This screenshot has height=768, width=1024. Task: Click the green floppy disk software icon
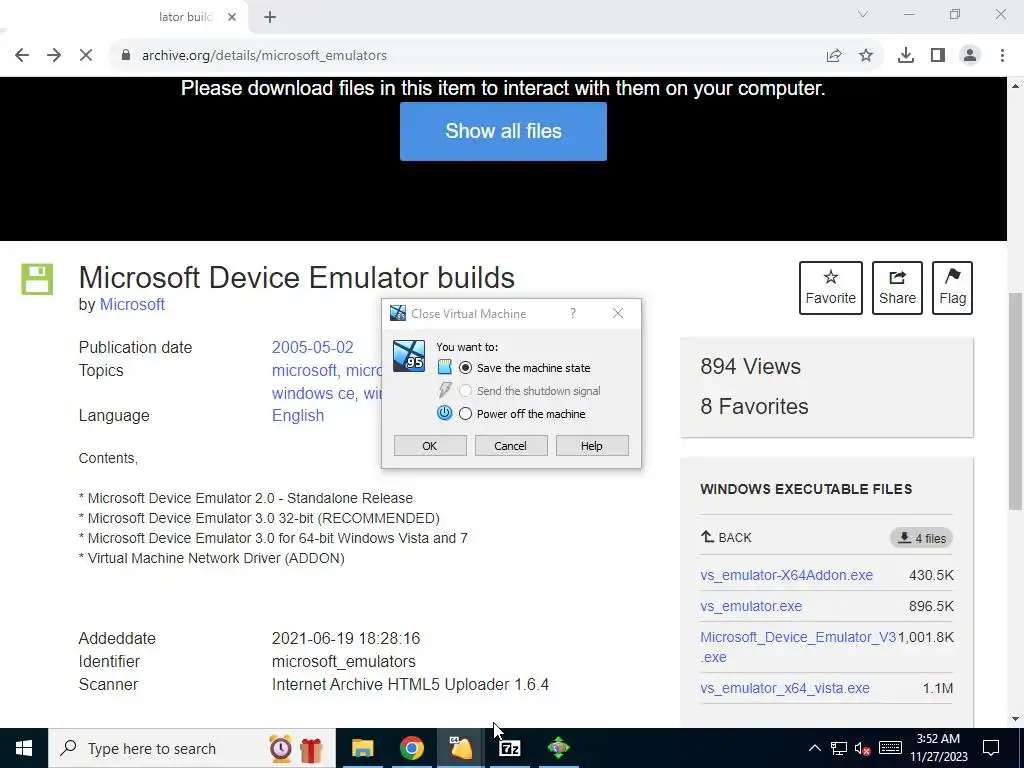coord(37,280)
